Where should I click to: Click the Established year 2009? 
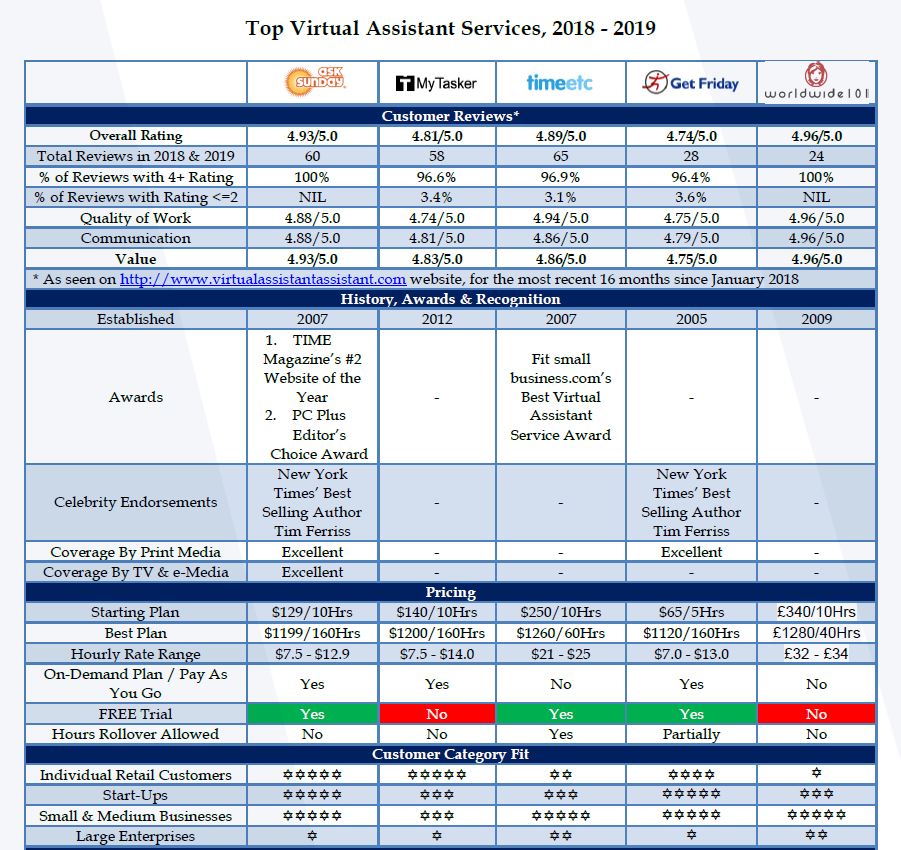click(x=817, y=319)
